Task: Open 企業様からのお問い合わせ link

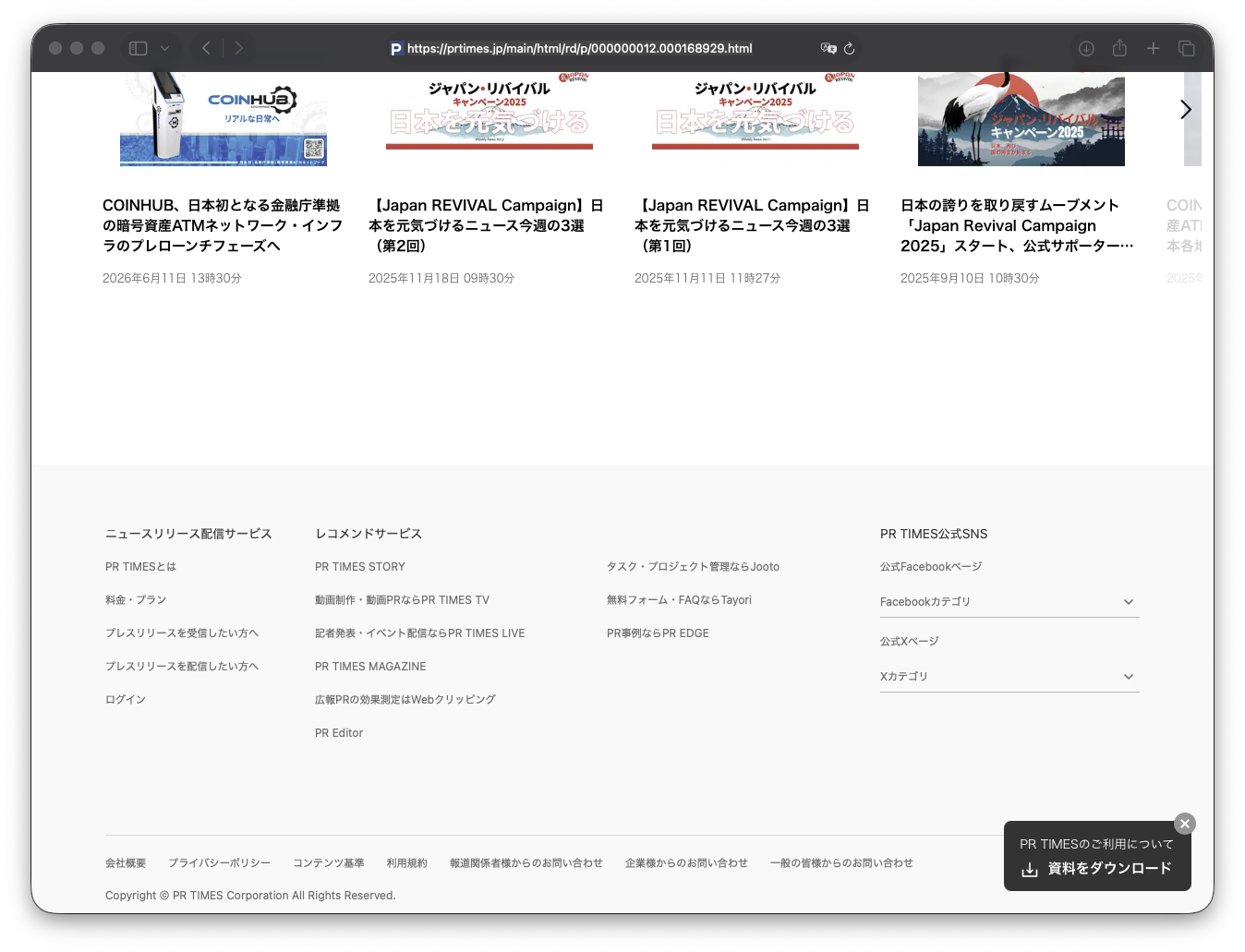Action: [x=686, y=863]
